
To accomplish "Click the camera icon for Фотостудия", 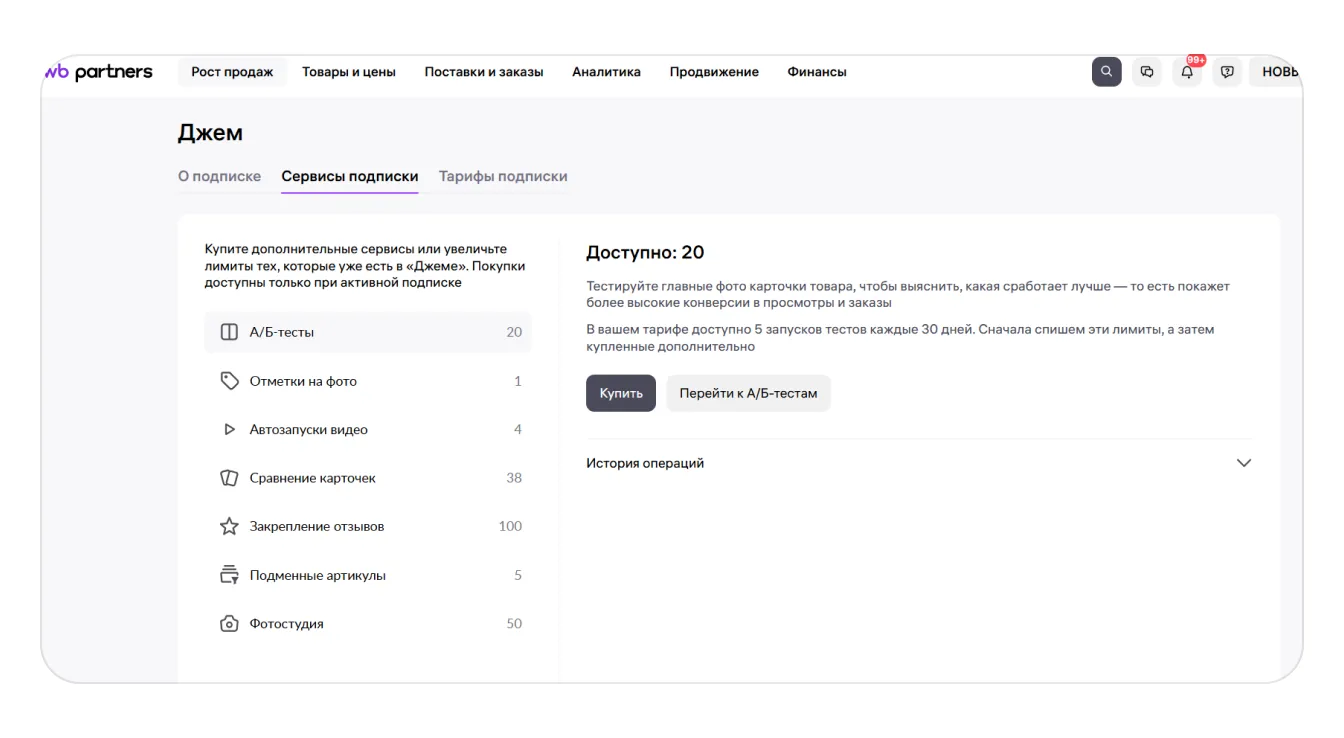I will [229, 624].
